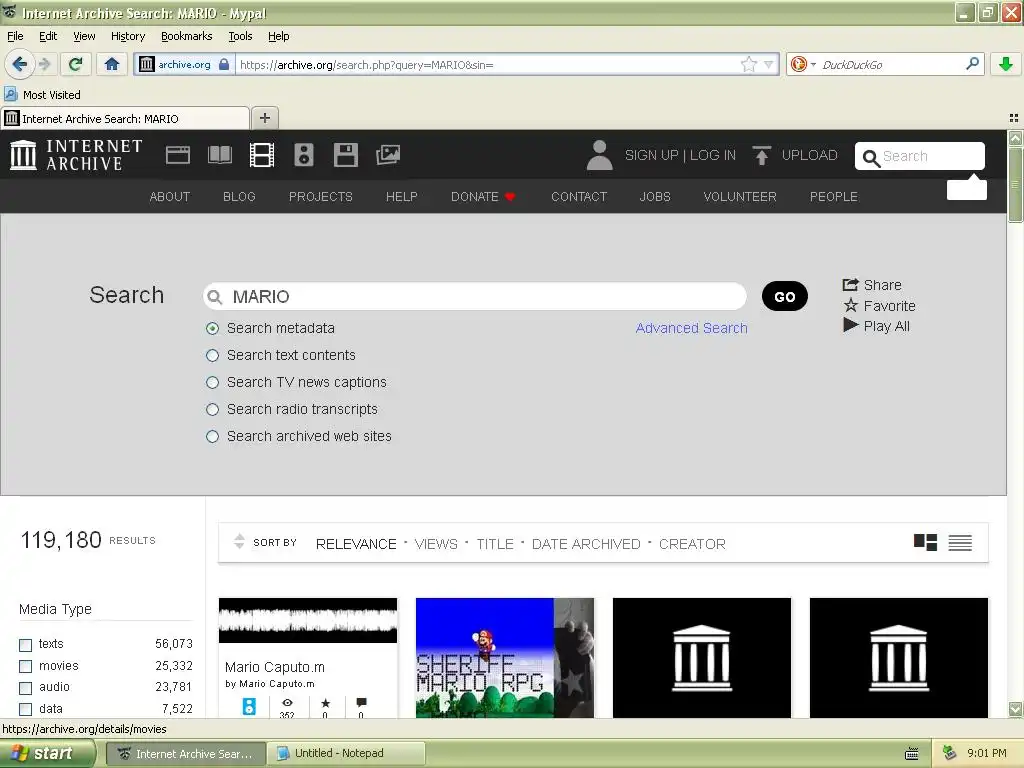This screenshot has height=768, width=1024.
Task: Open the Mario Caputo.m audio result
Action: 308,658
